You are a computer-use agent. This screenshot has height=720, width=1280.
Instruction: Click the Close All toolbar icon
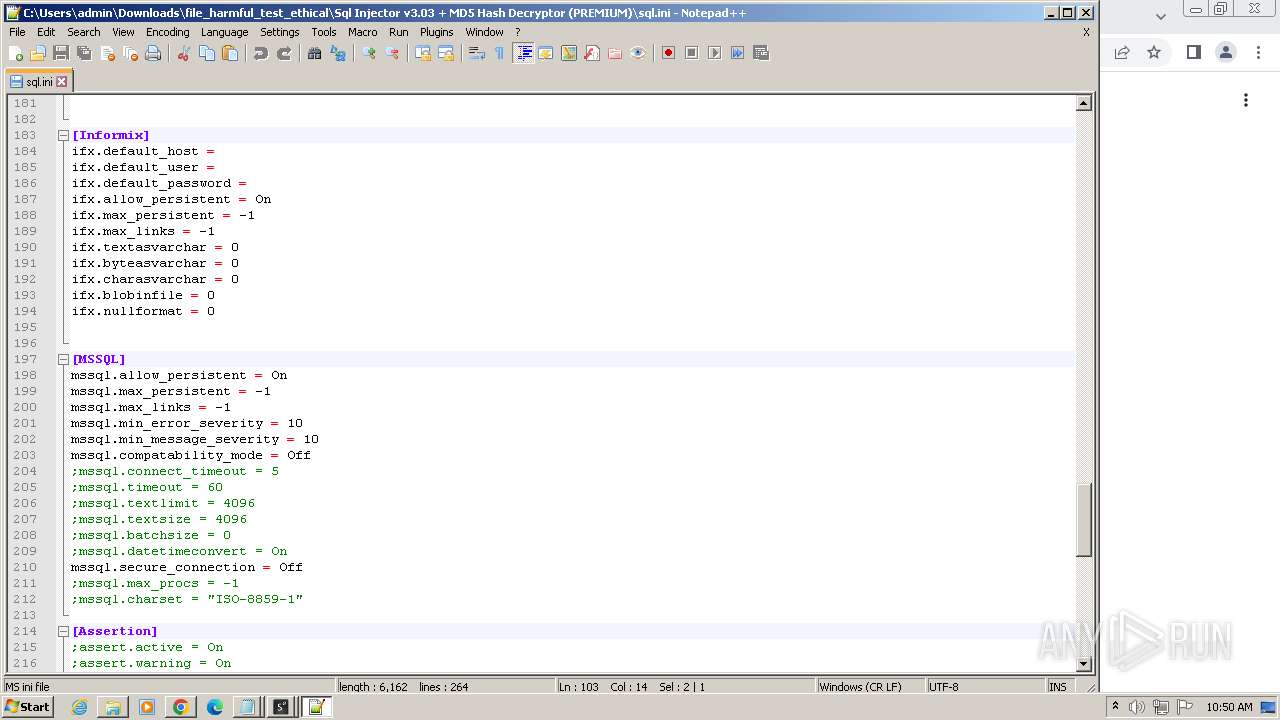(x=130, y=53)
